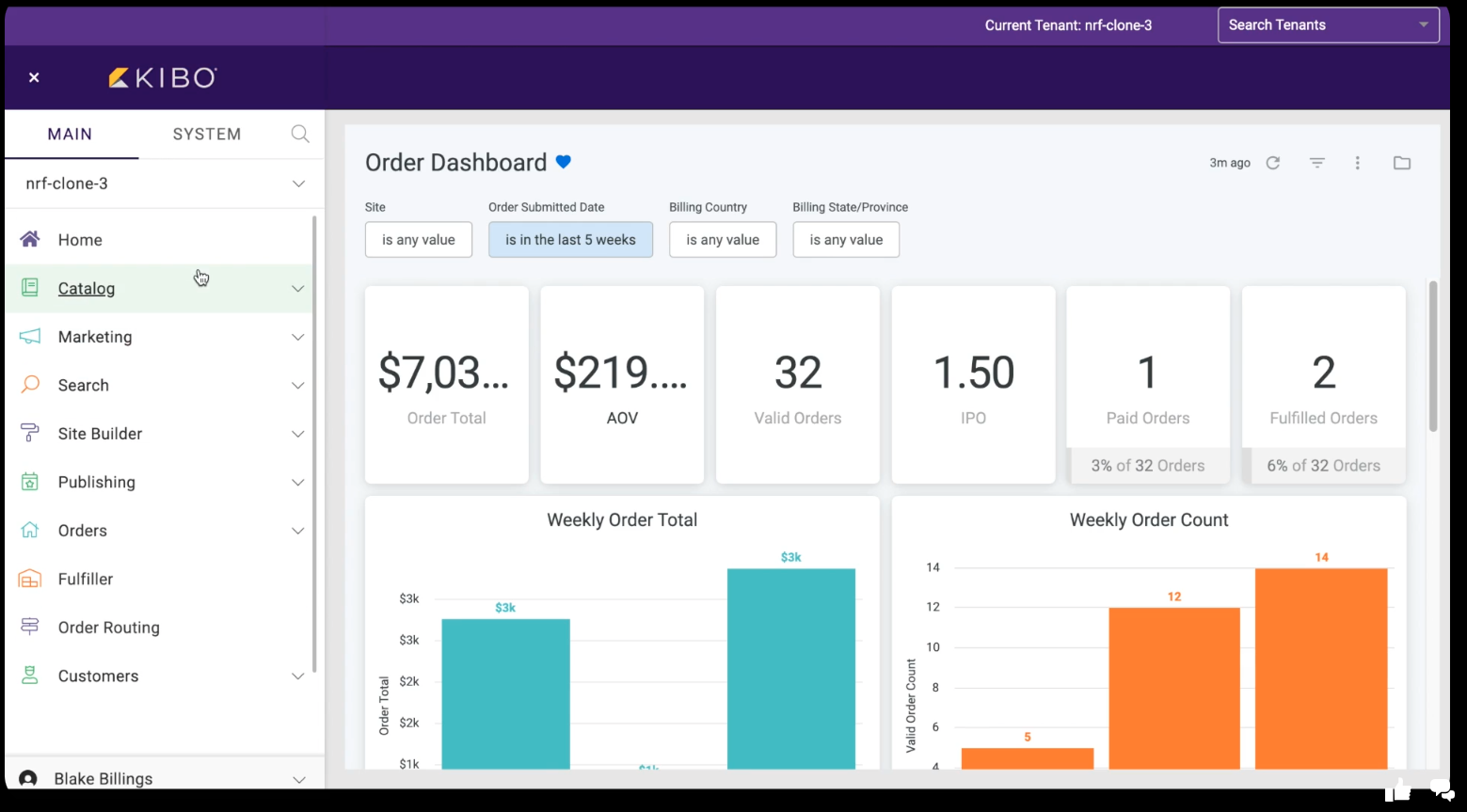This screenshot has width=1467, height=812.
Task: Click the Billing Country filter button
Action: click(x=723, y=240)
